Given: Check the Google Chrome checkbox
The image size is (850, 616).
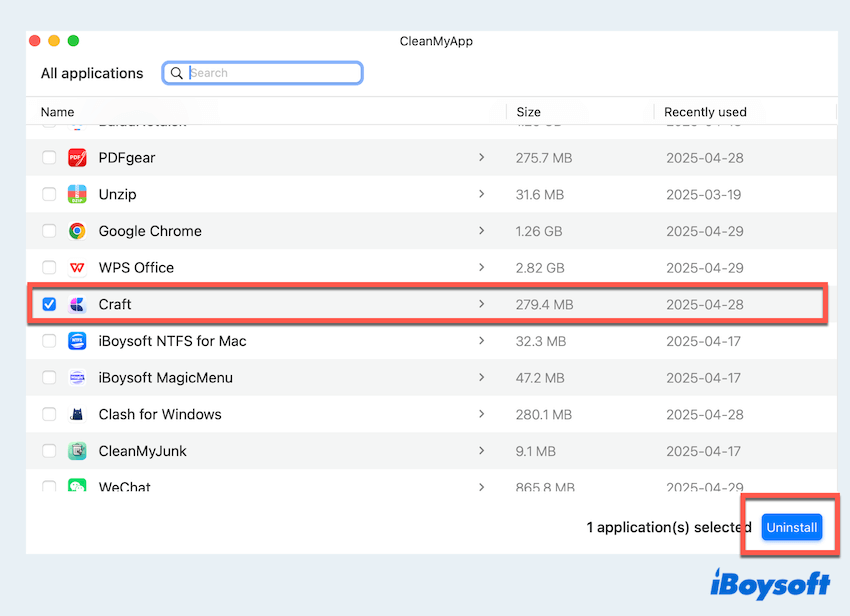Looking at the screenshot, I should [x=49, y=231].
